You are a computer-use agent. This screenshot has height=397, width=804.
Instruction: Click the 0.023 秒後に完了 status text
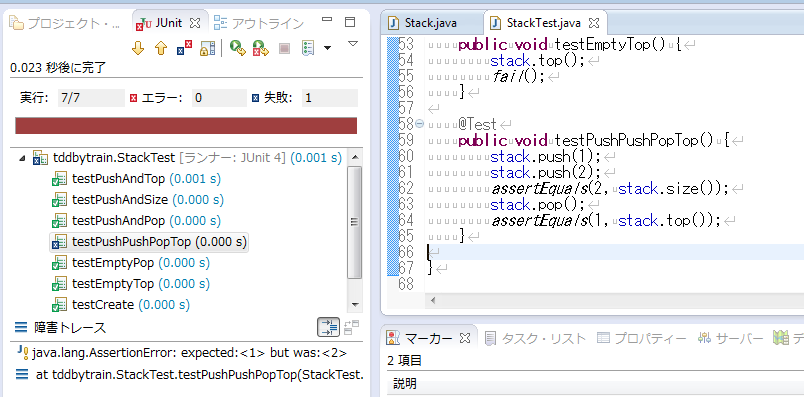pos(58,68)
